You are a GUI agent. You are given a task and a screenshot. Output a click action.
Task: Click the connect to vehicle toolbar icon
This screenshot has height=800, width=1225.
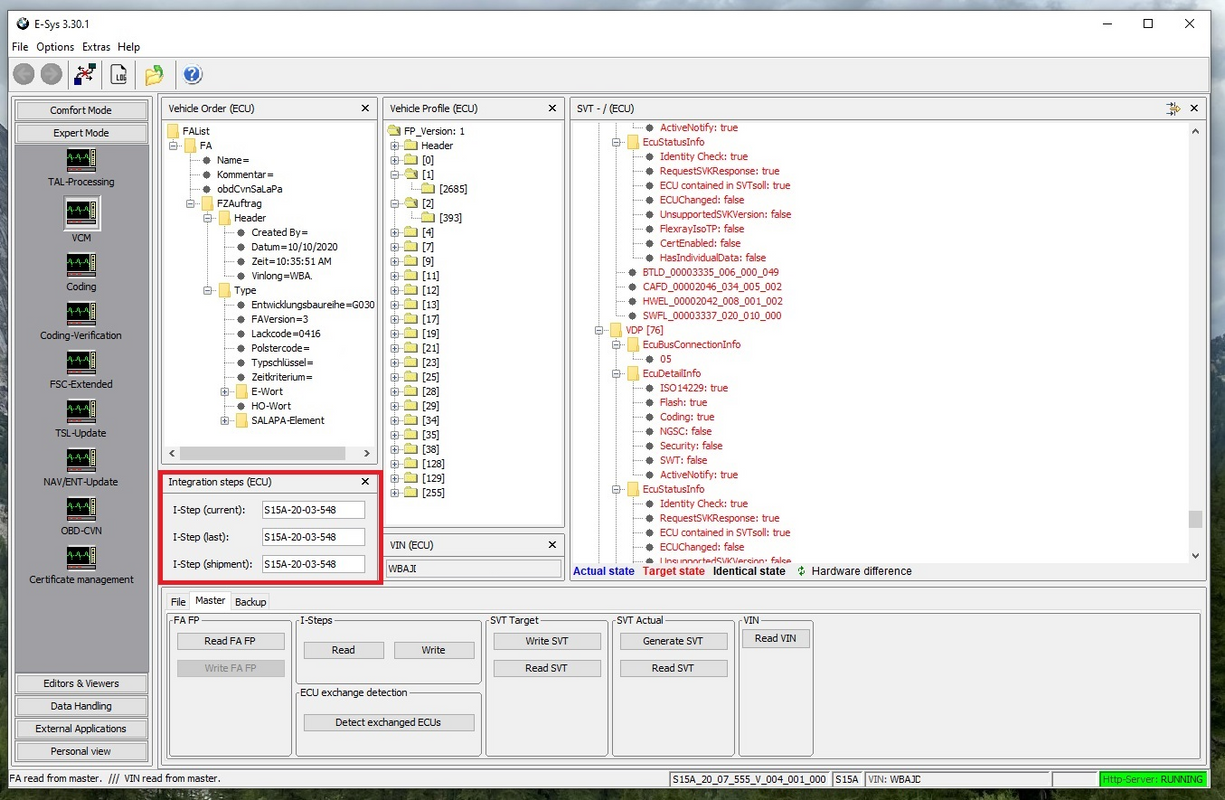click(x=85, y=74)
